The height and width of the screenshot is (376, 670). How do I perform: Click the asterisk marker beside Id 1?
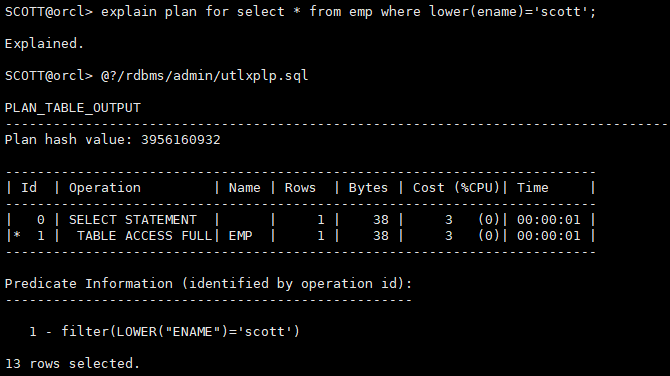point(17,235)
